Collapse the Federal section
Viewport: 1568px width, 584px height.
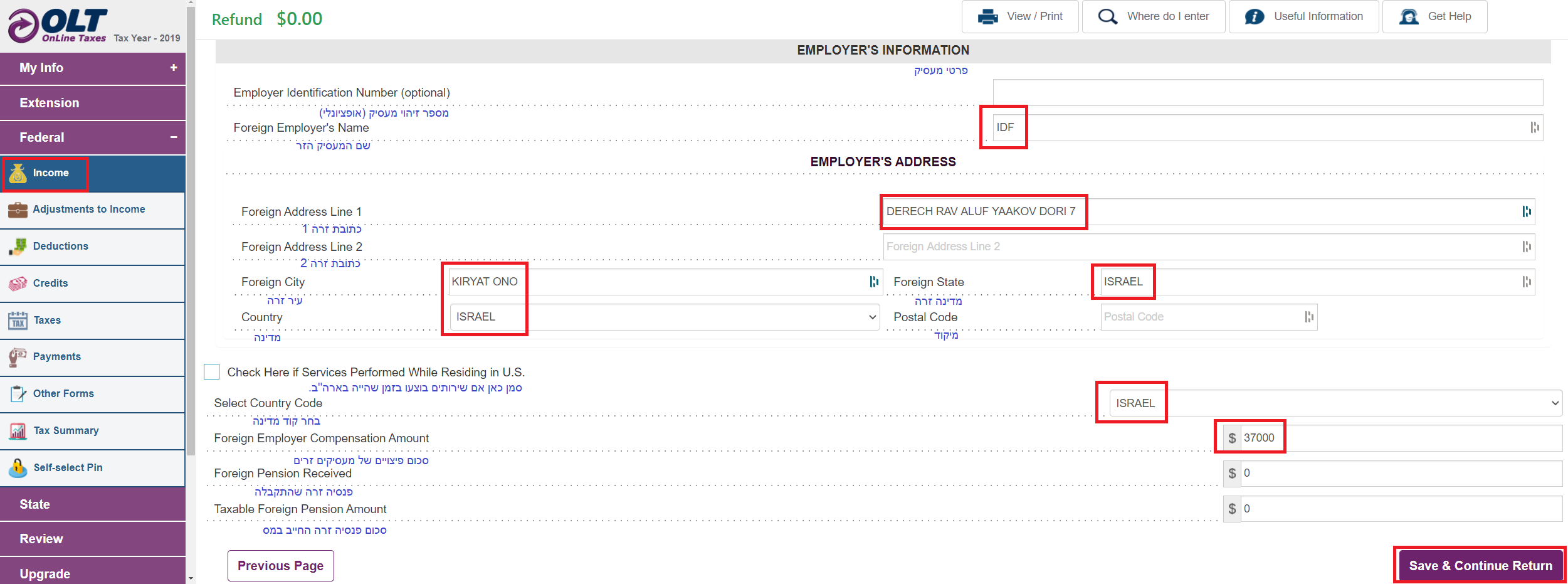93,137
